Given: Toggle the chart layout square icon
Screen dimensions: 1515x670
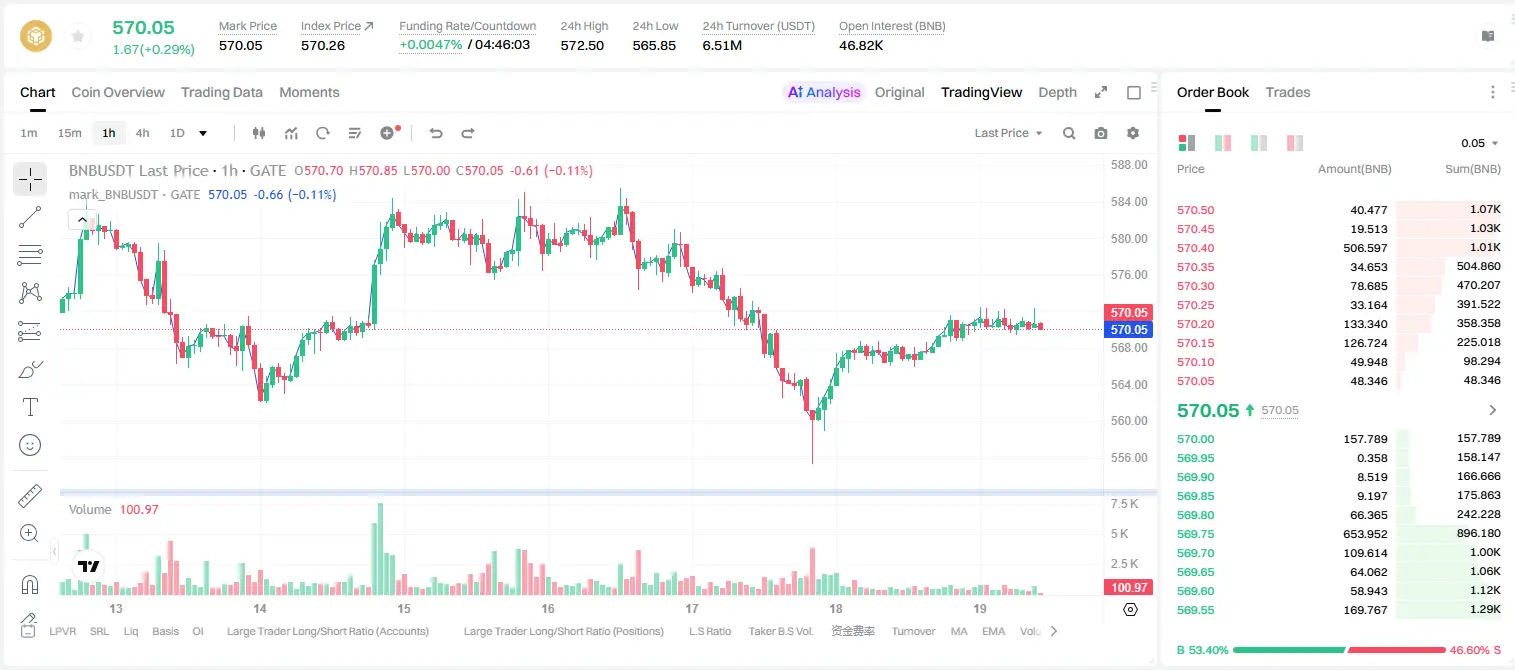Looking at the screenshot, I should (x=1134, y=92).
